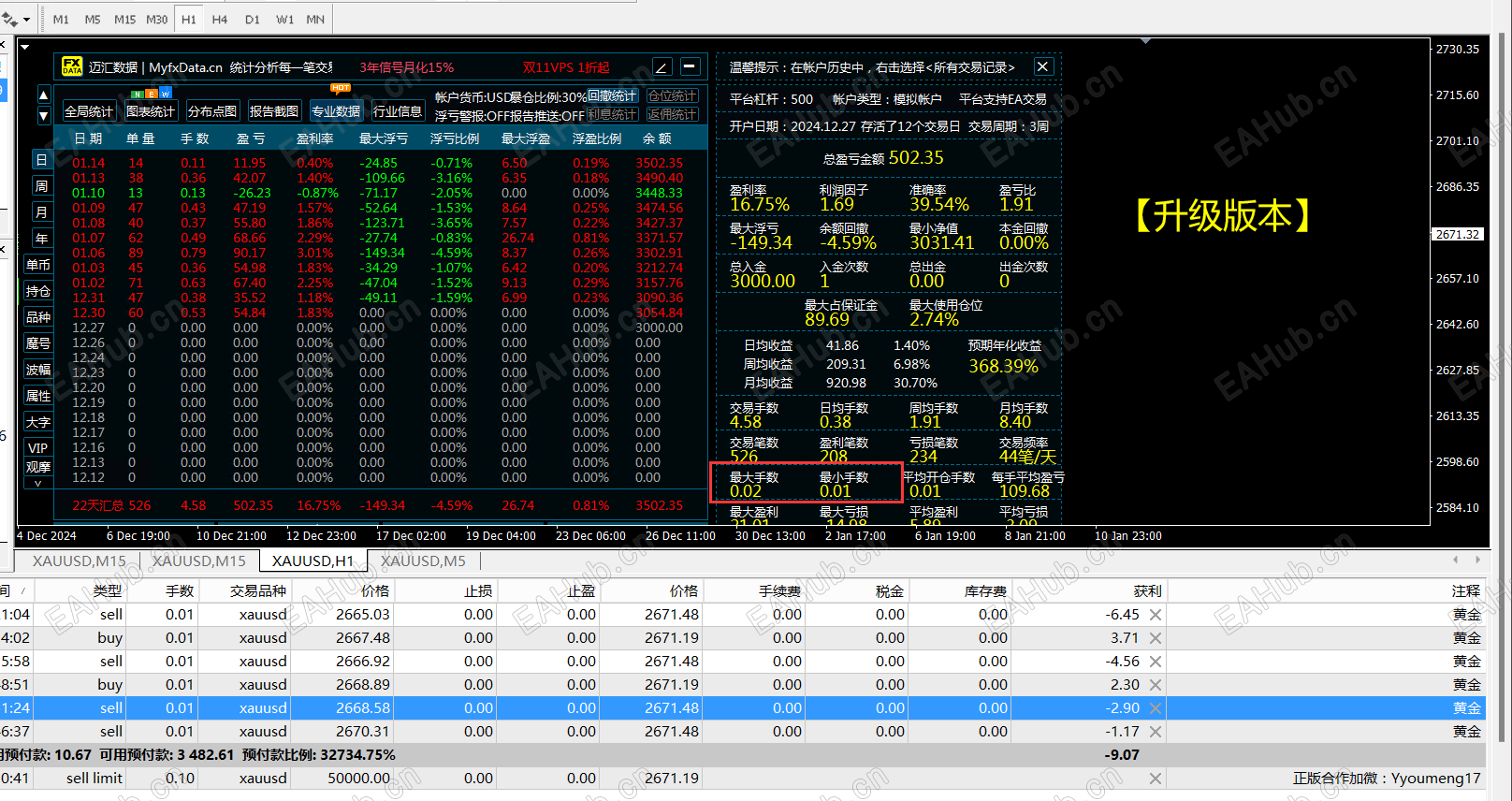Screen dimensions: 1512x801
Task: Close the sell order opened at 2670.31
Action: tap(1156, 732)
